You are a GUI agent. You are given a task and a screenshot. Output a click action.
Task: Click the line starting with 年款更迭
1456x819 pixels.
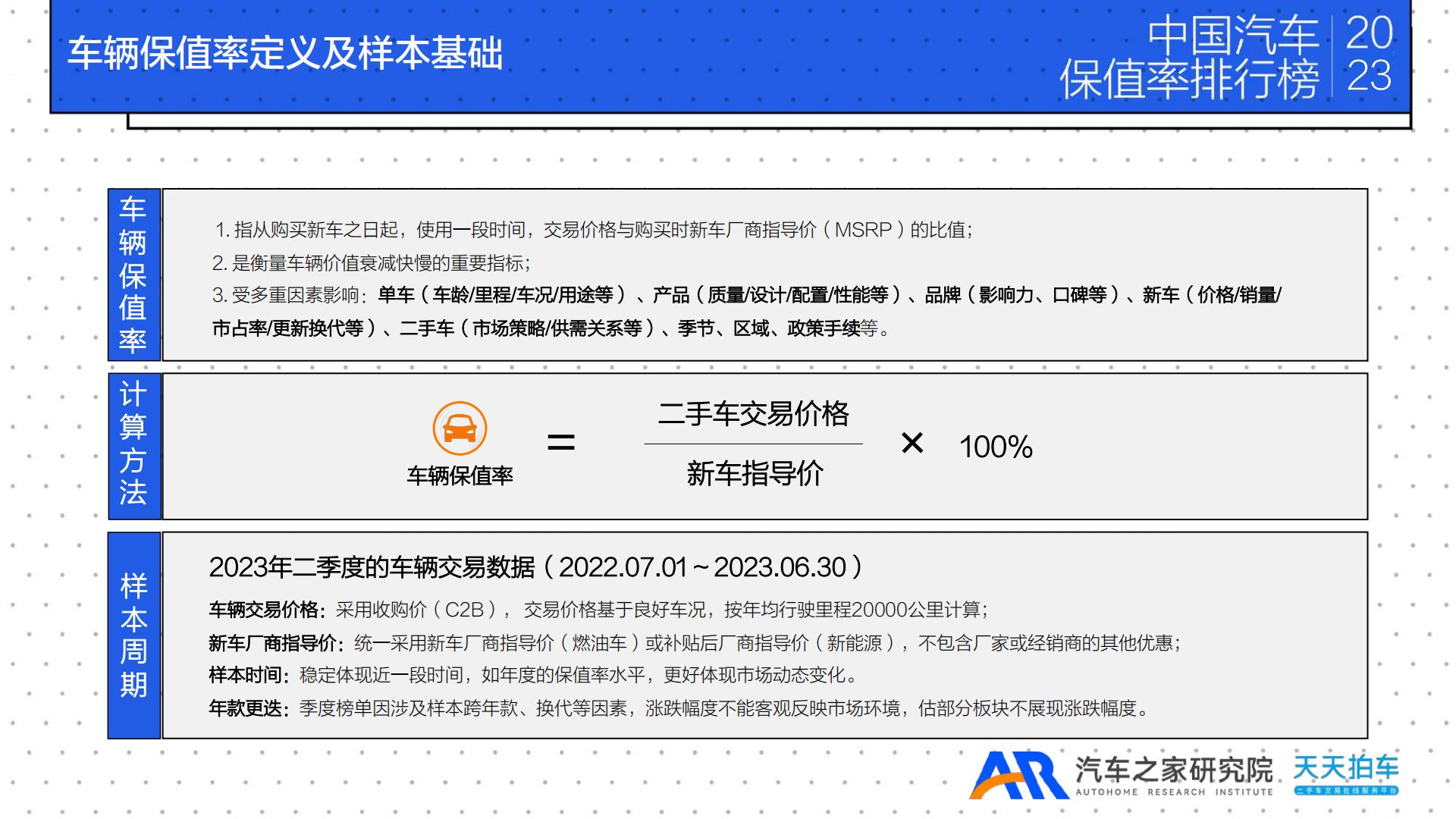680,708
